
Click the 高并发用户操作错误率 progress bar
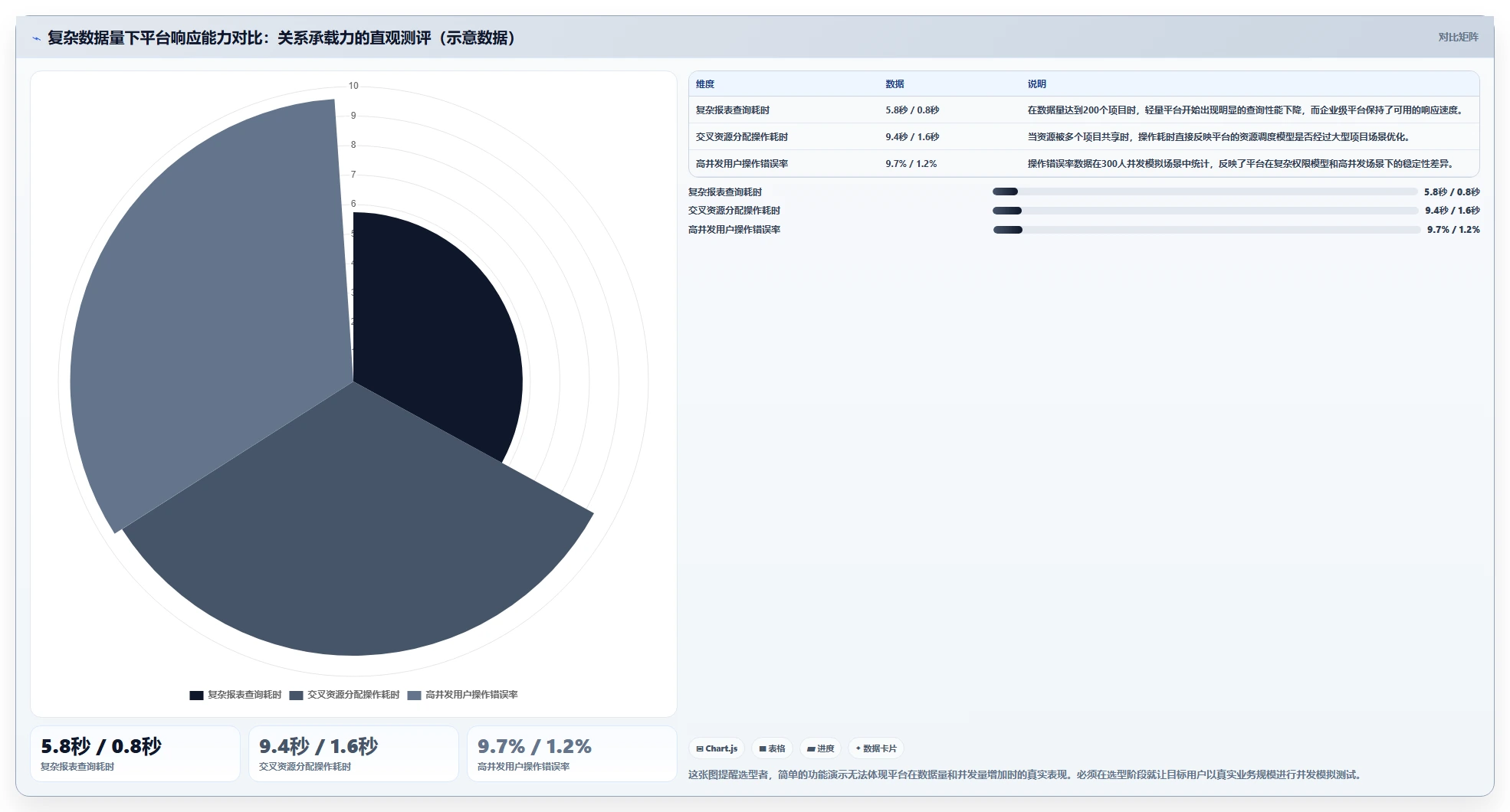point(1206,230)
